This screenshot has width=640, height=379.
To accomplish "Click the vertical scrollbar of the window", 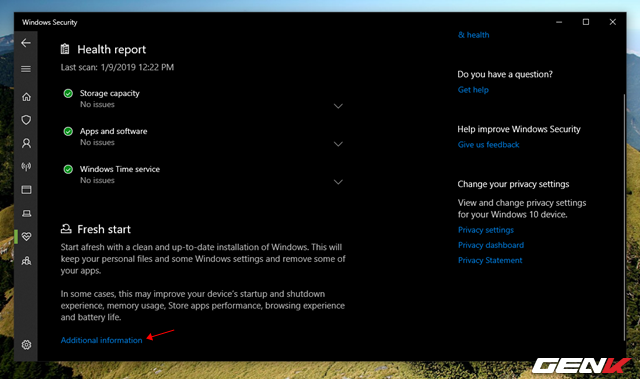I will [624, 216].
